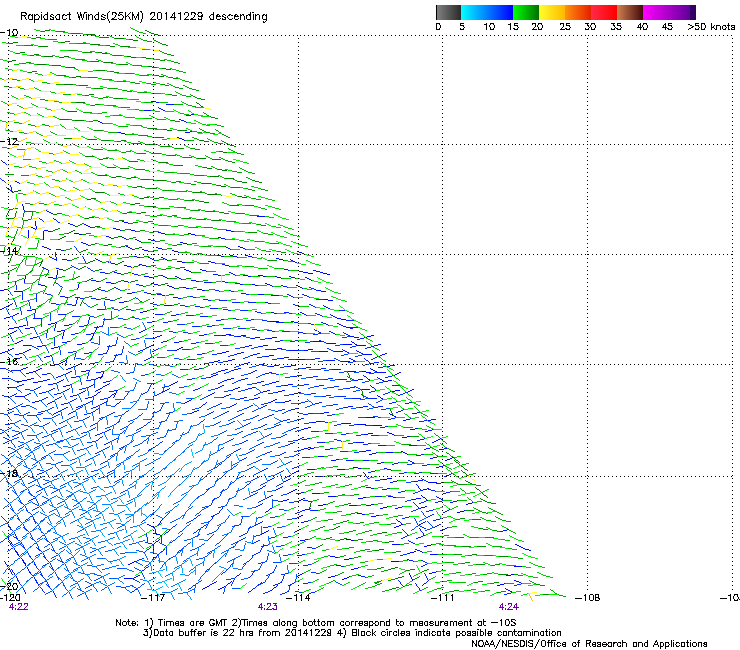Viewport: 740px width, 650px height.
Task: Click the note line starting 'Note: 1) Times are GMT'
Action: [x=316, y=623]
